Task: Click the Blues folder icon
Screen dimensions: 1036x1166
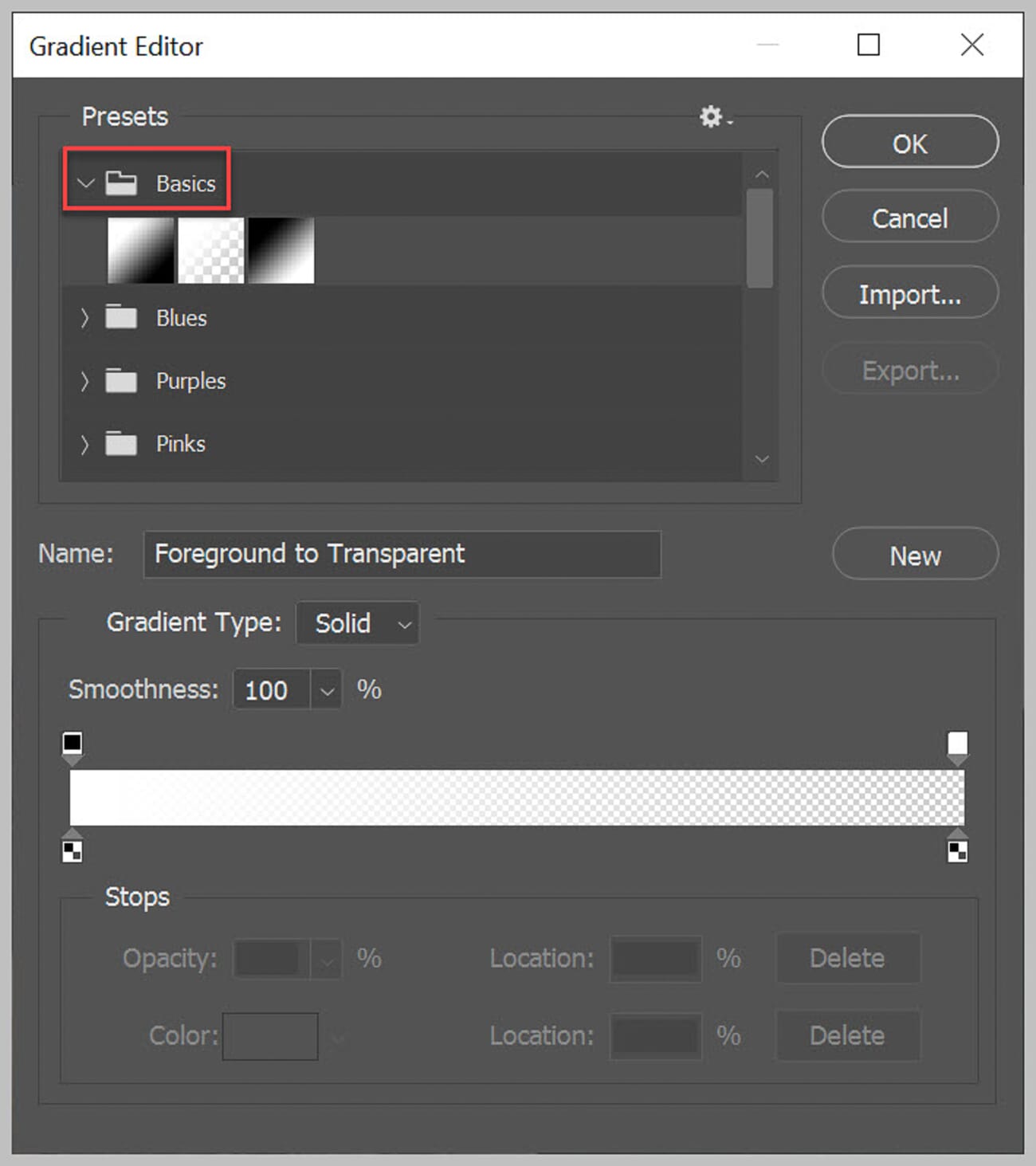Action: 120,316
